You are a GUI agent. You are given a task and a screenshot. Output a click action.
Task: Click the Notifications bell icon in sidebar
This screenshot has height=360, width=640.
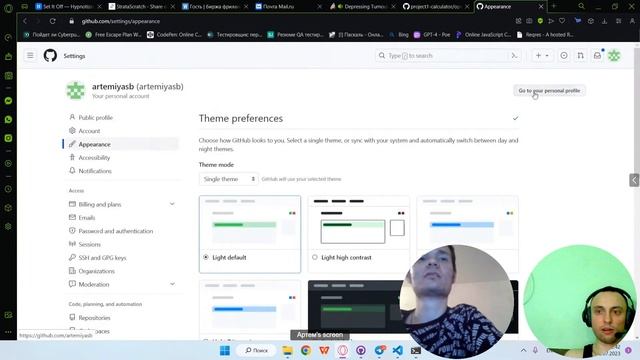(72, 171)
